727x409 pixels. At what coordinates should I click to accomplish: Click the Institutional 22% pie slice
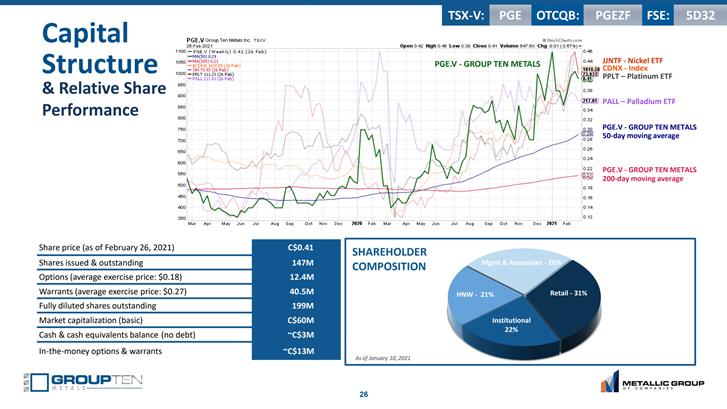(511, 325)
